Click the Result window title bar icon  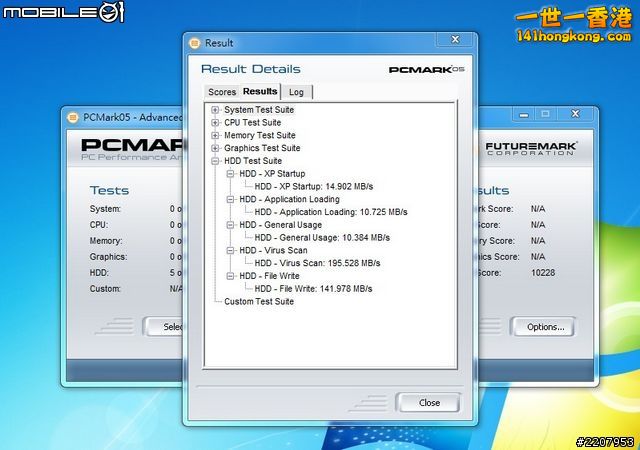[195, 43]
